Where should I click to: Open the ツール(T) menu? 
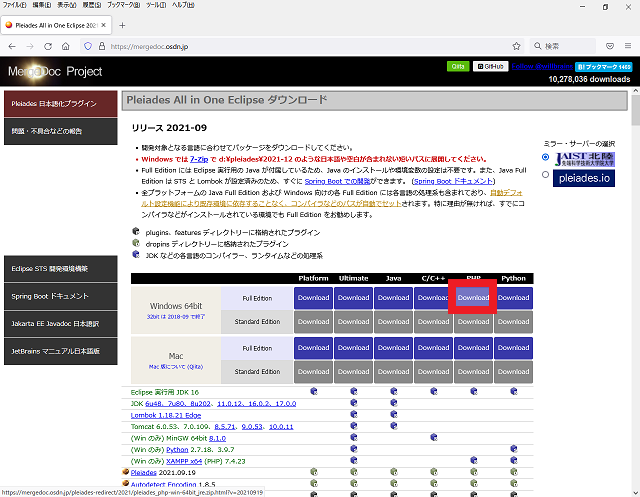click(x=156, y=5)
